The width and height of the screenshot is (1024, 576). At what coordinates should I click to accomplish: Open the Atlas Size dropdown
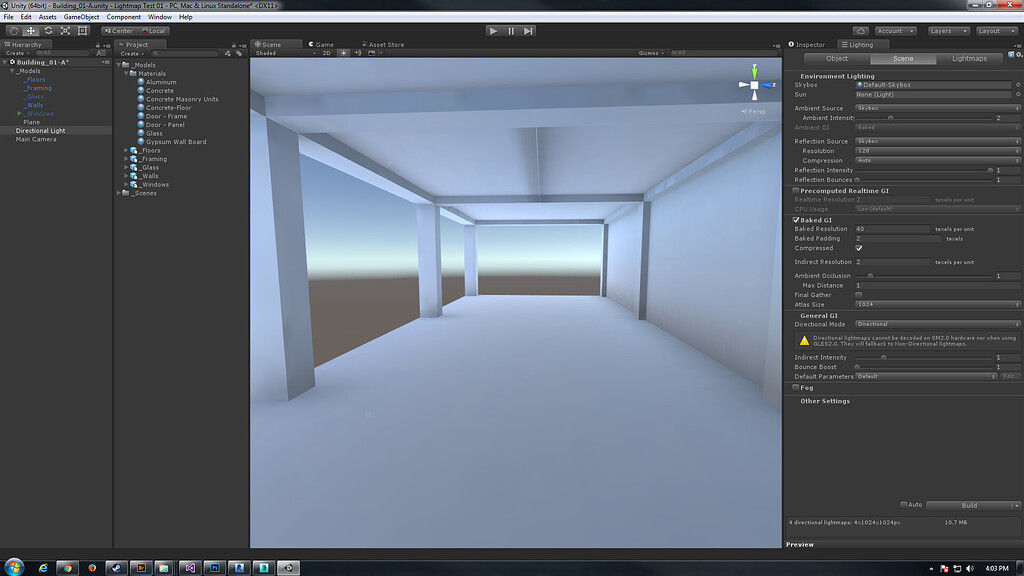pyautogui.click(x=935, y=304)
